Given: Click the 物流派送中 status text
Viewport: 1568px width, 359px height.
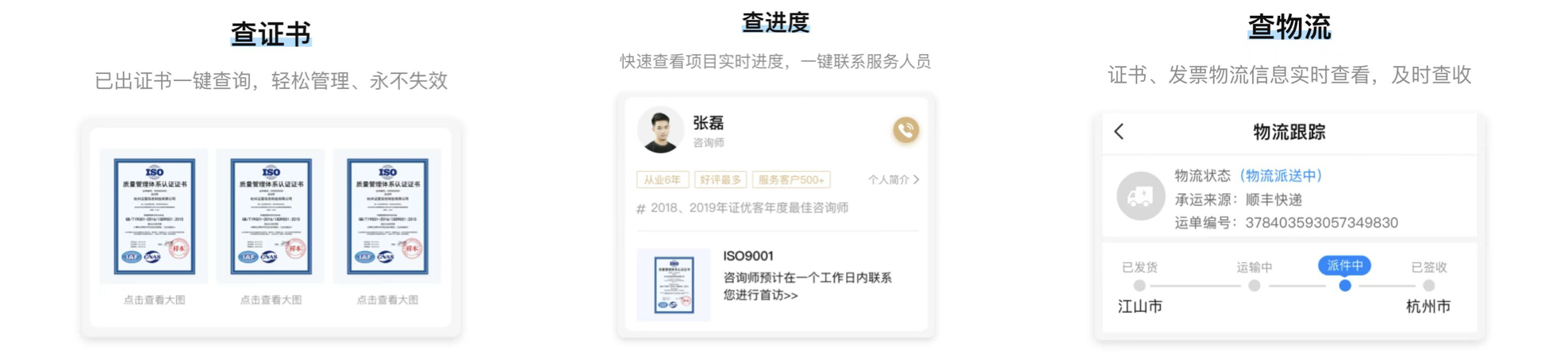Looking at the screenshot, I should (1281, 176).
